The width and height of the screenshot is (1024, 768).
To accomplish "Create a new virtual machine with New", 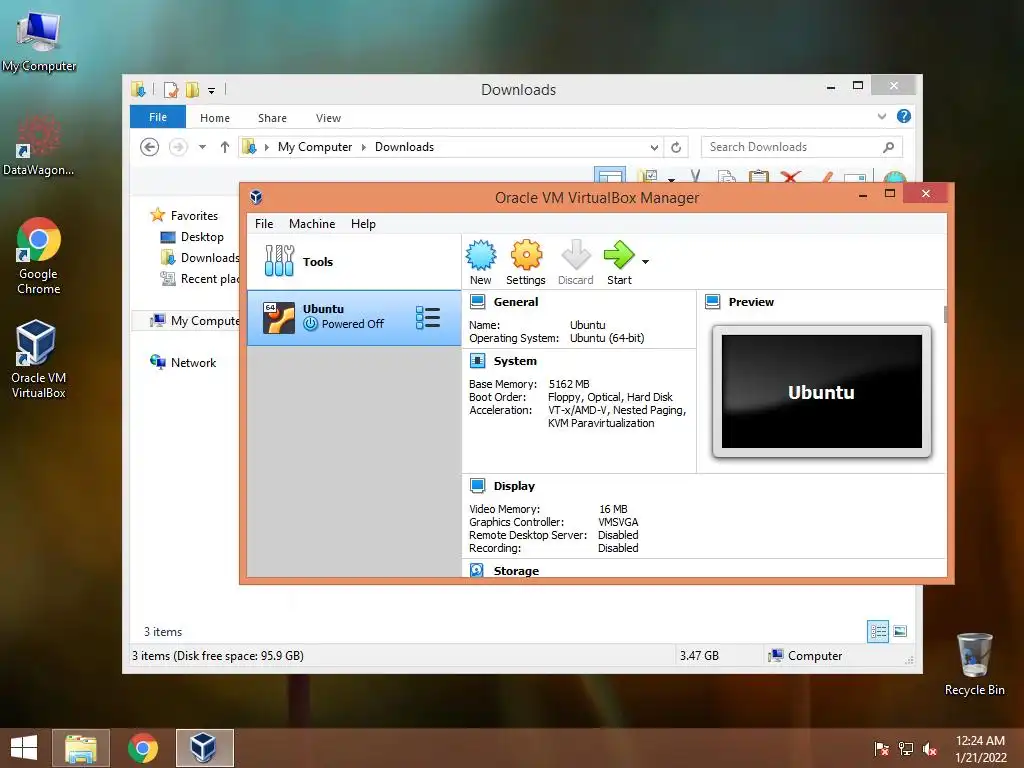I will [x=481, y=263].
